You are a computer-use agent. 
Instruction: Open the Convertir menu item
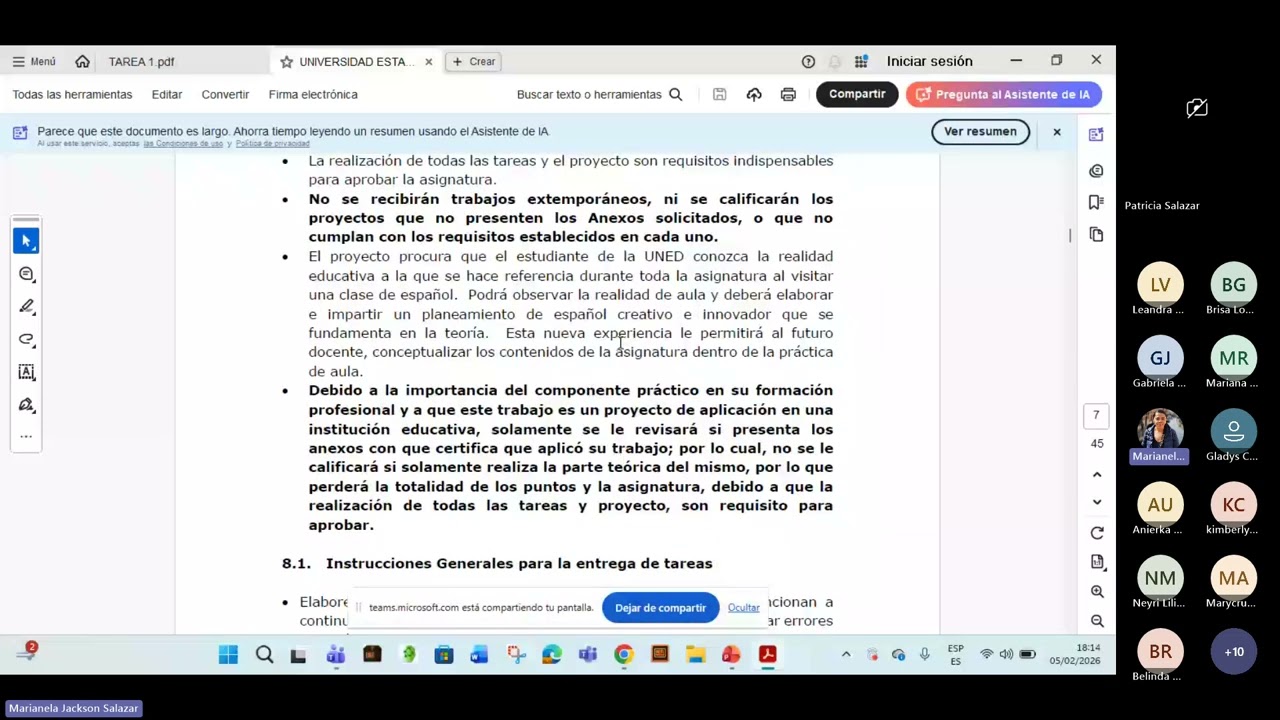click(225, 94)
